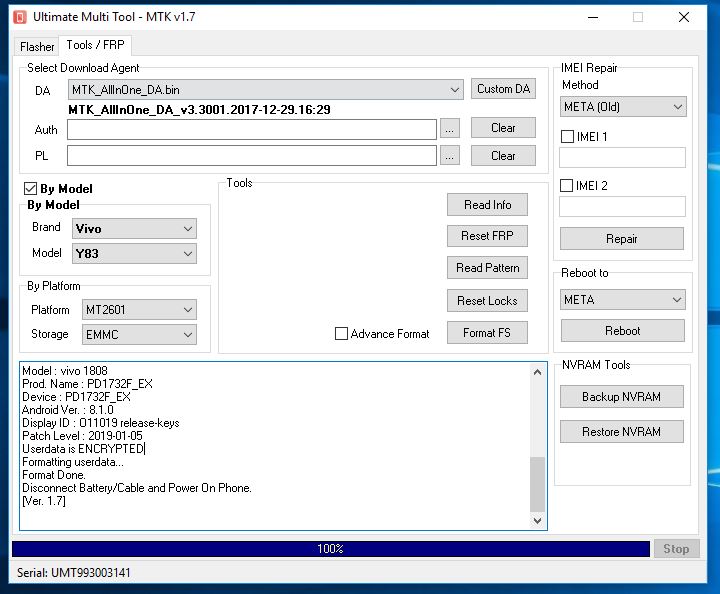Click inside the Auth file path field
Image resolution: width=720 pixels, height=594 pixels.
pyautogui.click(x=252, y=129)
